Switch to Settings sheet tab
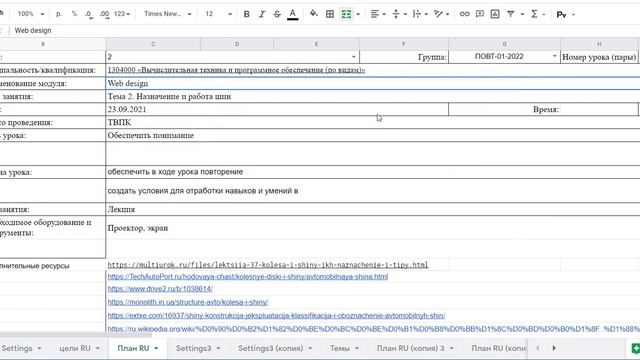The image size is (640, 360). [17, 348]
